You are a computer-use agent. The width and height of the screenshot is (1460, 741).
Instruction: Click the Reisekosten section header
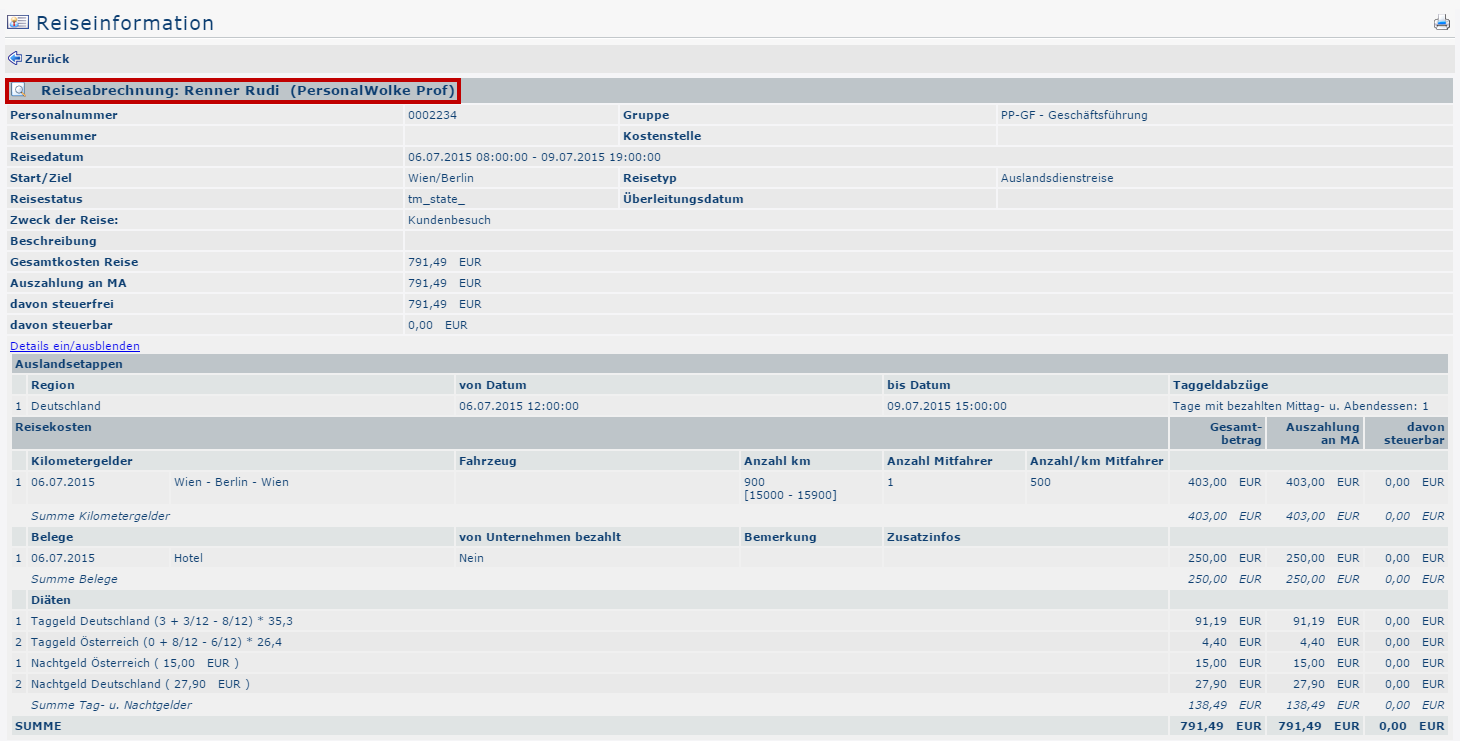coord(53,427)
